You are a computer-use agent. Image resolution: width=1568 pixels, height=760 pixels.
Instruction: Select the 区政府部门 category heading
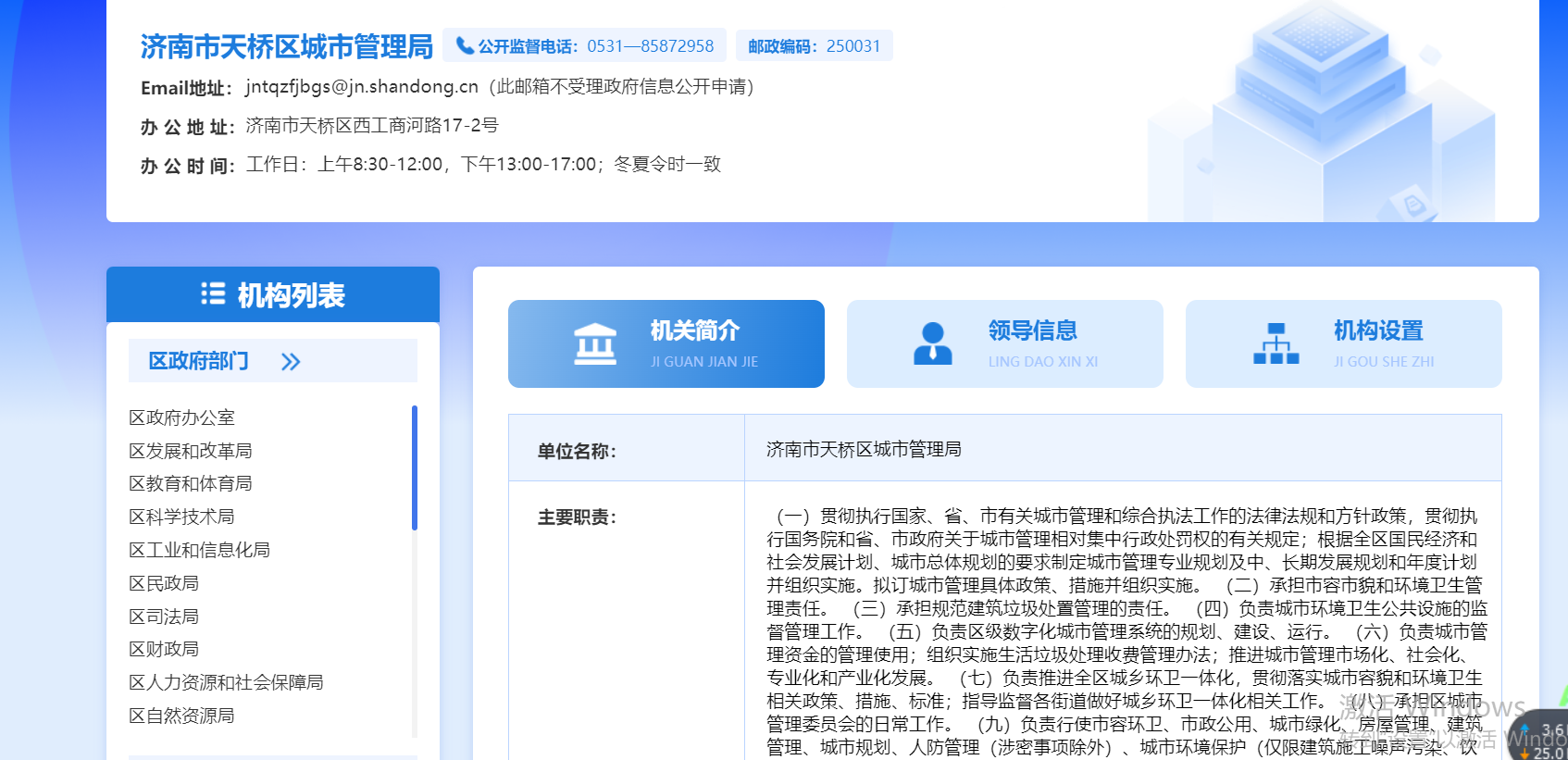[x=198, y=361]
